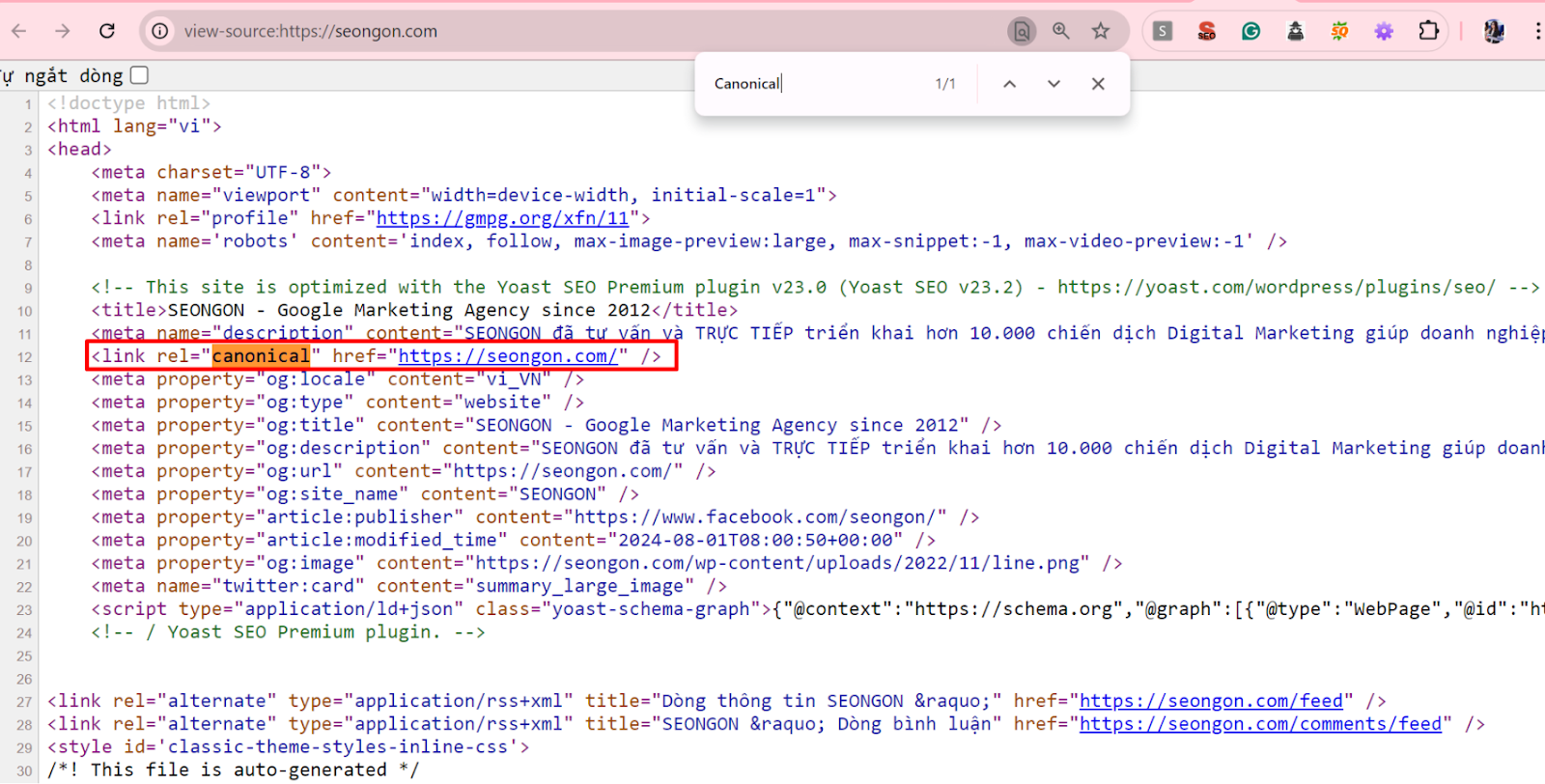Click the og:description meta line
This screenshot has width=1545, height=784.
tap(818, 448)
